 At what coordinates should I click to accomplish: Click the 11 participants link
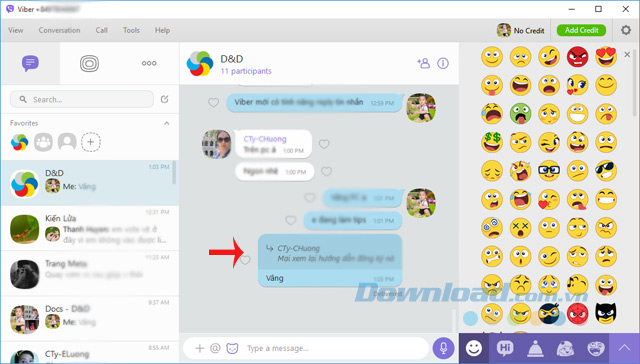point(246,71)
